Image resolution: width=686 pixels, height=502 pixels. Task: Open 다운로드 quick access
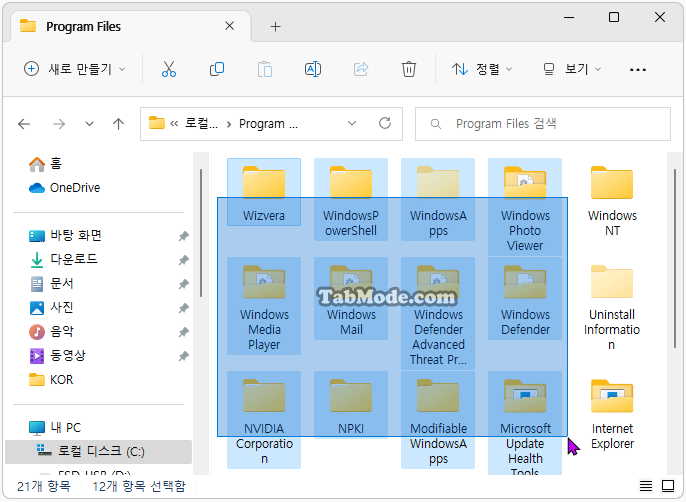[x=63, y=260]
